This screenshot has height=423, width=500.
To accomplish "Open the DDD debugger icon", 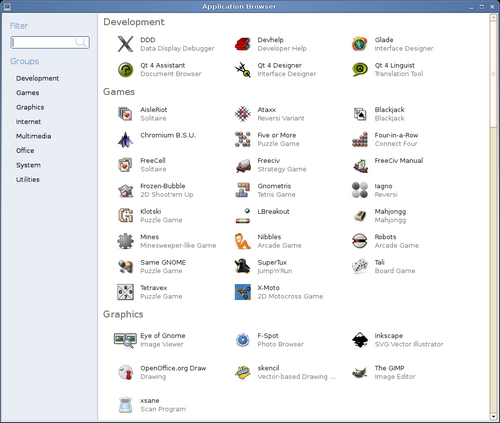I will click(x=125, y=44).
